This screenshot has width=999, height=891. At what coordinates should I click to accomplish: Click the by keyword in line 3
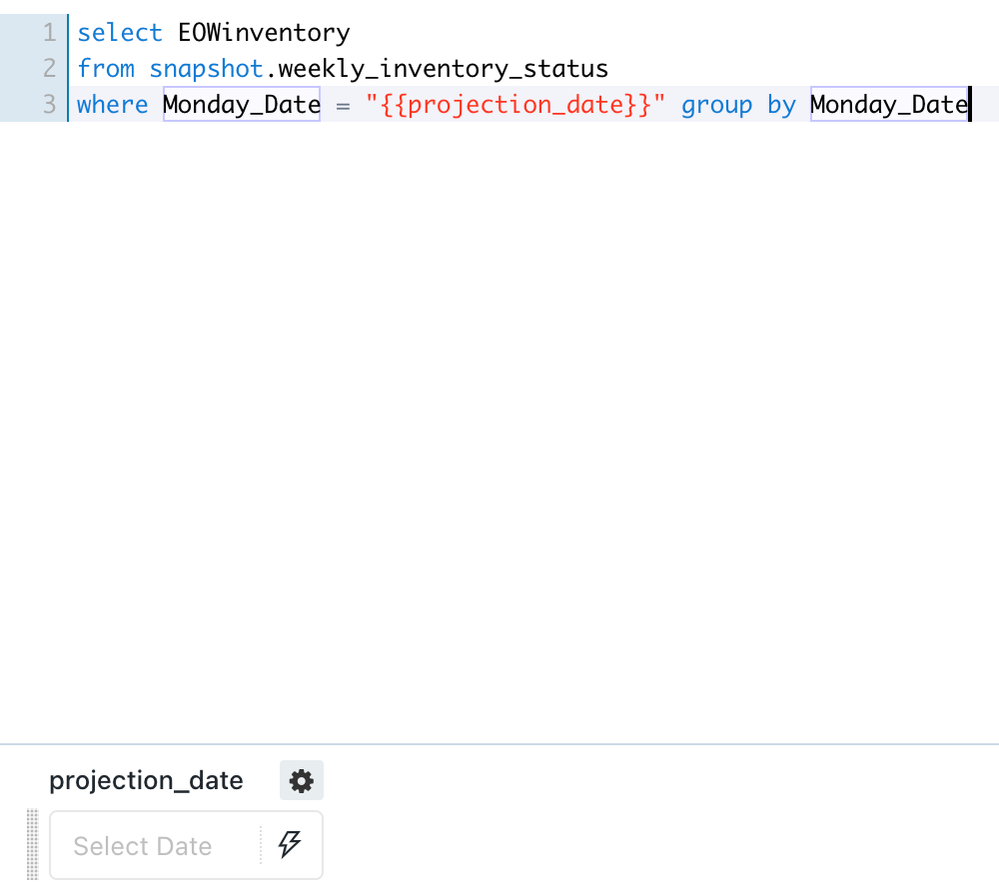[781, 105]
